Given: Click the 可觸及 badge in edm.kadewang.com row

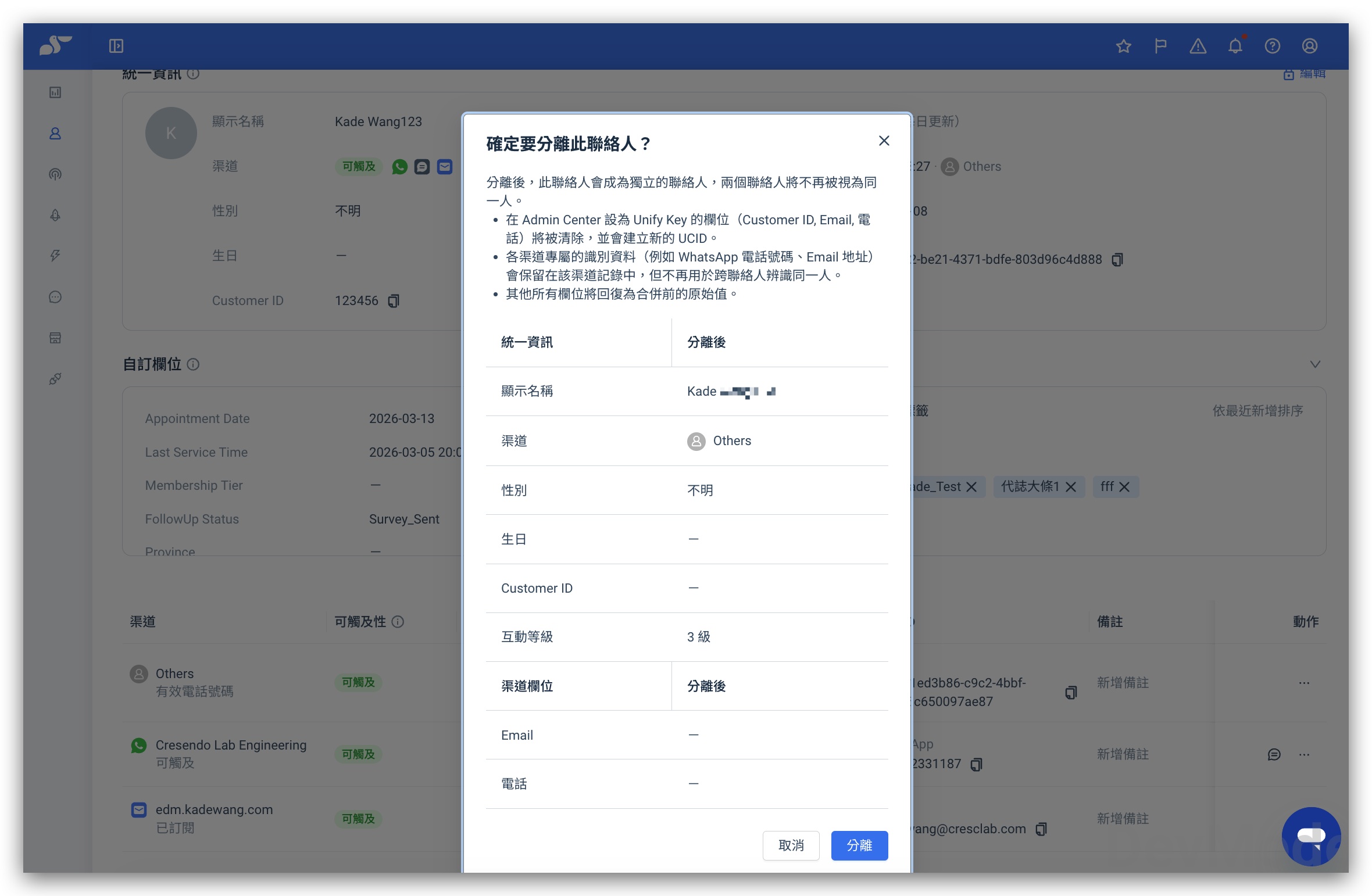Looking at the screenshot, I should [x=358, y=819].
